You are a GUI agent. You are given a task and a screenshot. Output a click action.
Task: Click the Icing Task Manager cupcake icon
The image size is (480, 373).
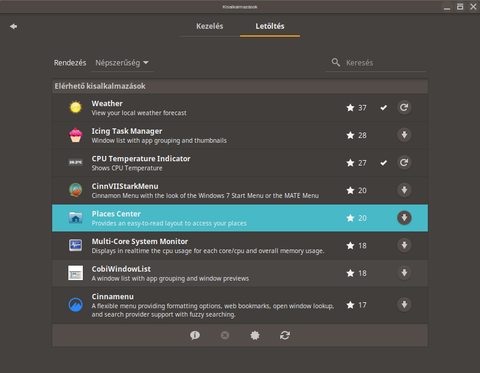[x=76, y=135]
